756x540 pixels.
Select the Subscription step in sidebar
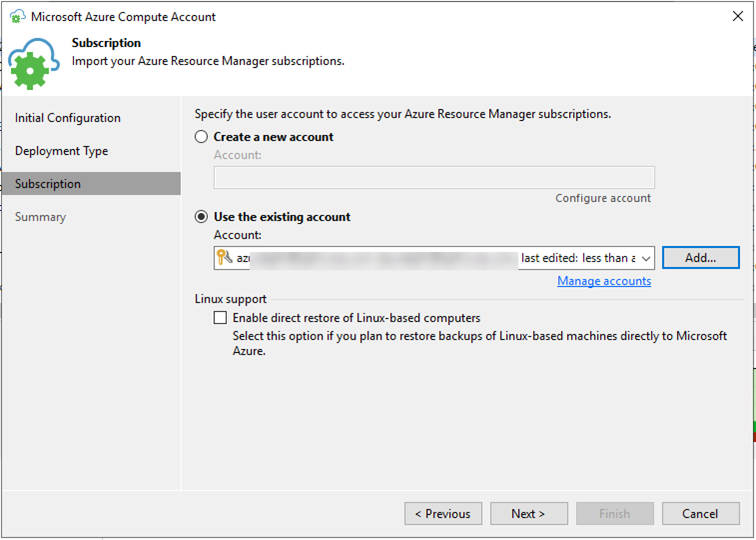click(91, 184)
